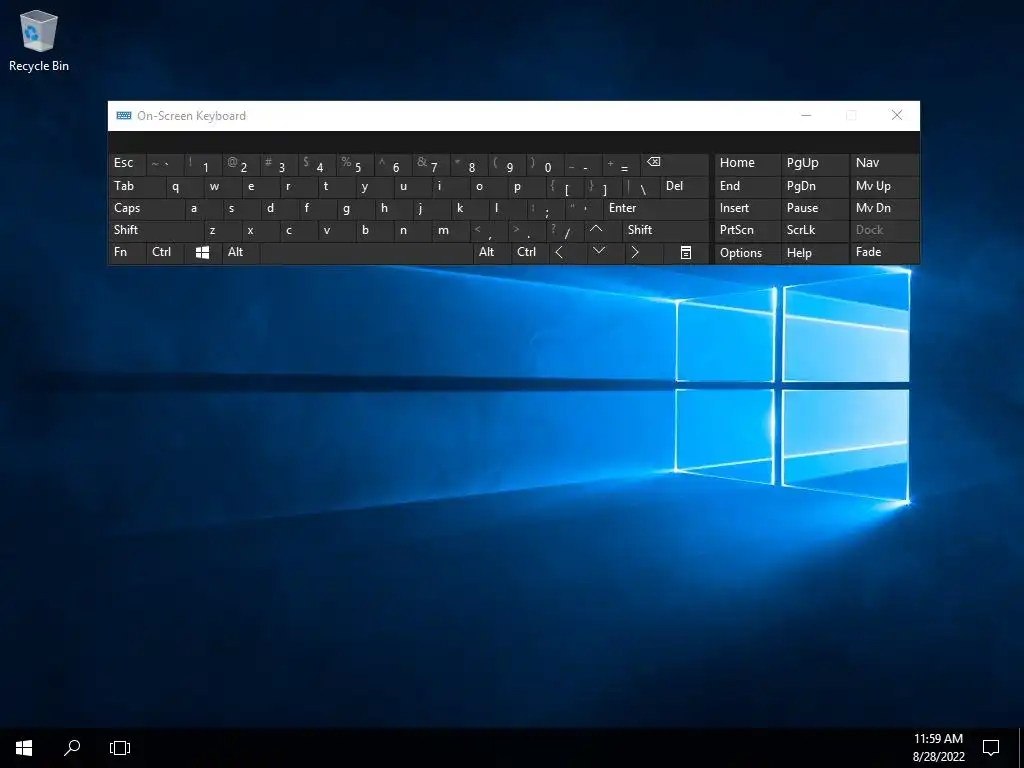Open the Action Center notifications icon
This screenshot has width=1024, height=768.
991,748
